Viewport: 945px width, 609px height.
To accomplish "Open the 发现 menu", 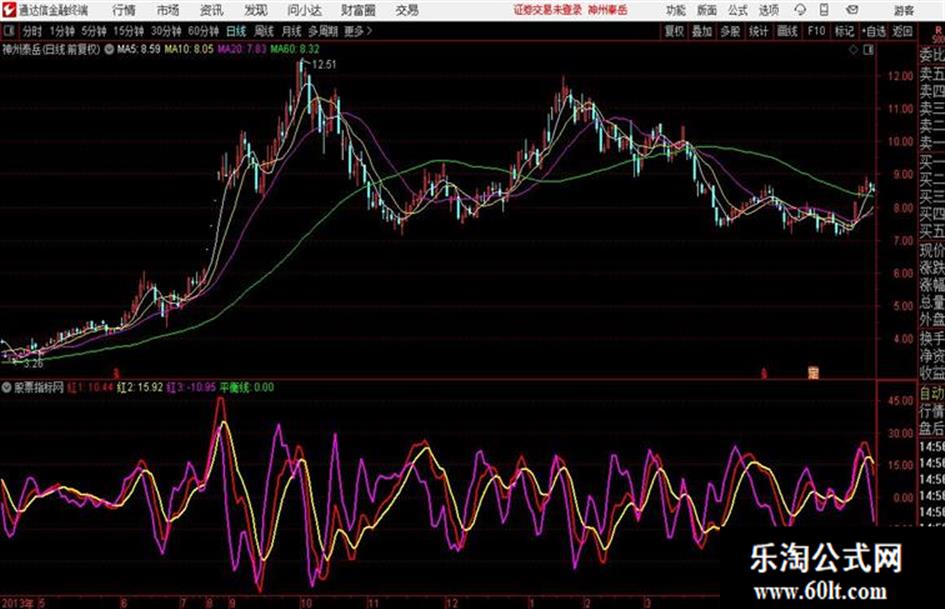I will pyautogui.click(x=256, y=10).
